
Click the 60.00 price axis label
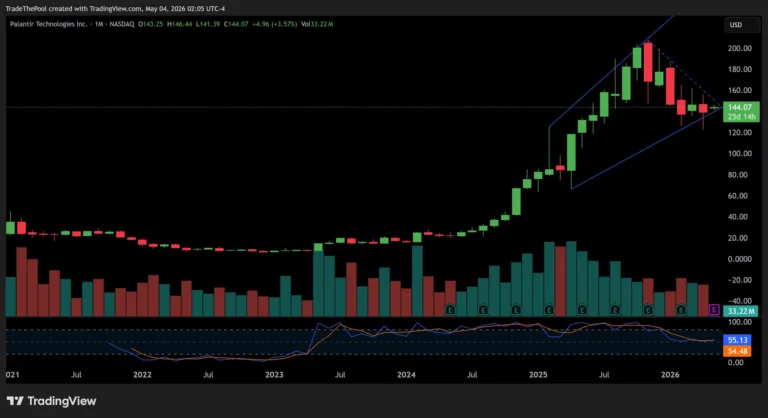(738, 196)
